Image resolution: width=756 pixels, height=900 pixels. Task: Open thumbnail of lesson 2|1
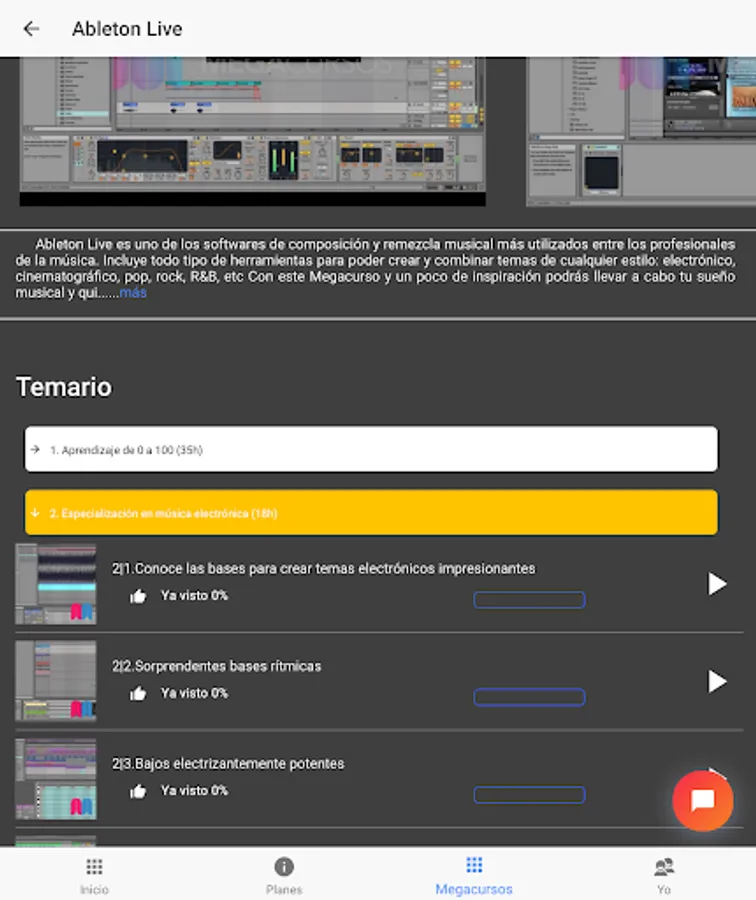[56, 584]
